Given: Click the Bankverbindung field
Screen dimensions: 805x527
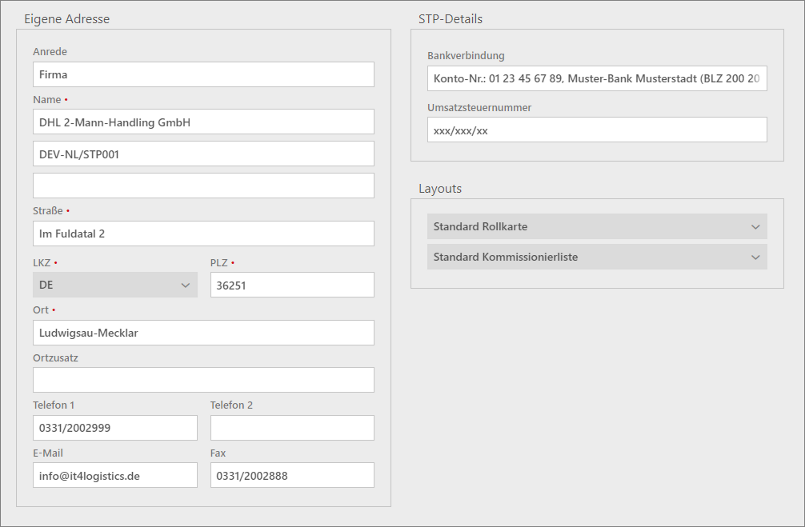Looking at the screenshot, I should pos(597,79).
